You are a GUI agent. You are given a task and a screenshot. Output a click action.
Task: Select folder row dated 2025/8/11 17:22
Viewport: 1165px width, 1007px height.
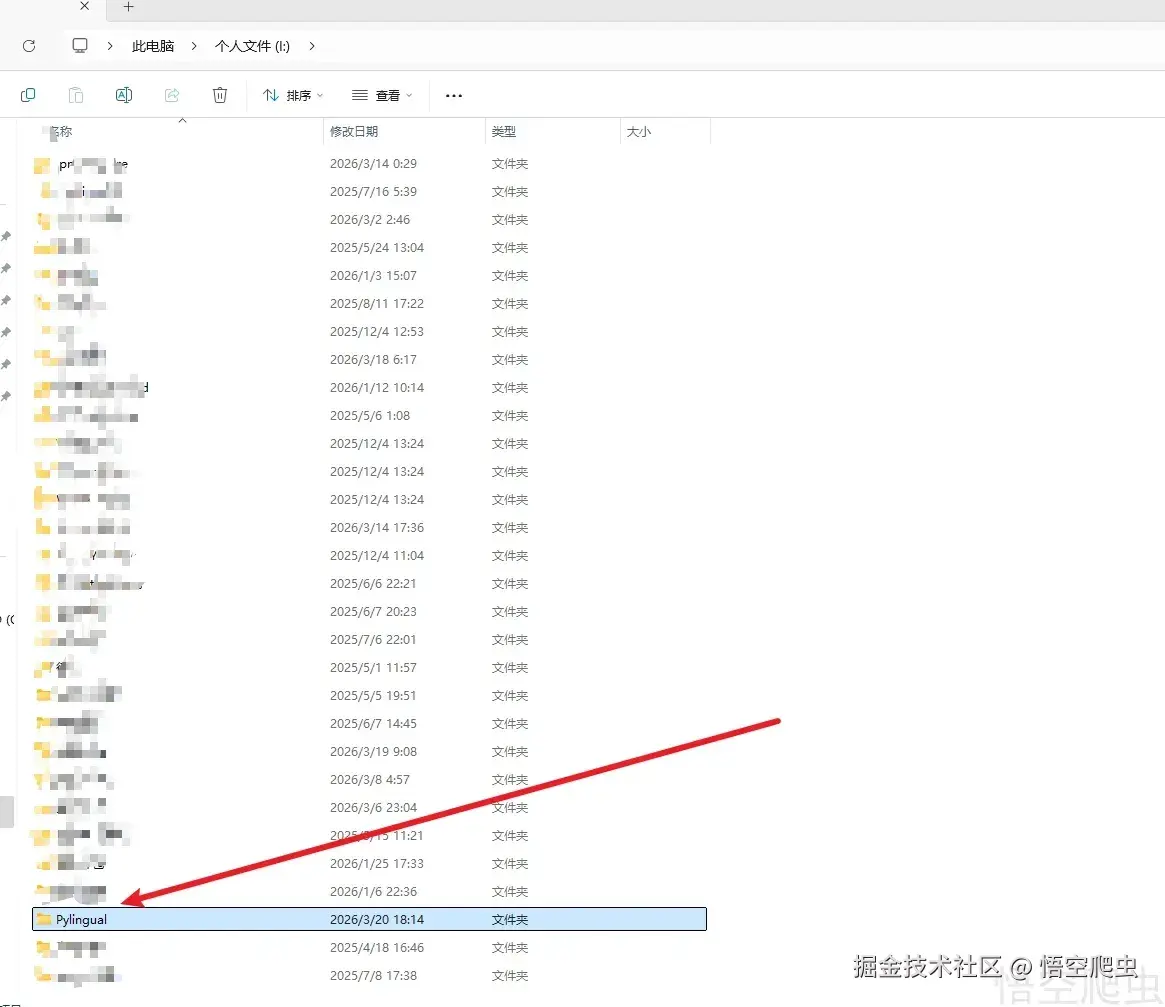(369, 303)
